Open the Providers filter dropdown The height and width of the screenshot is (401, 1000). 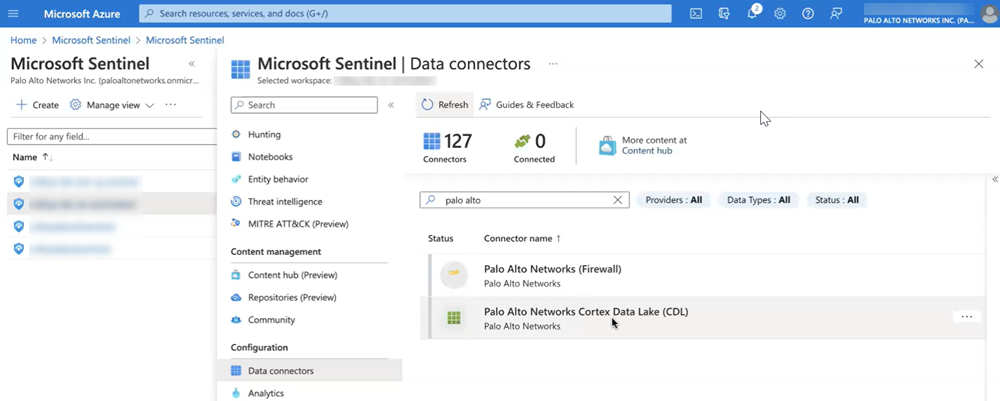[x=673, y=200]
